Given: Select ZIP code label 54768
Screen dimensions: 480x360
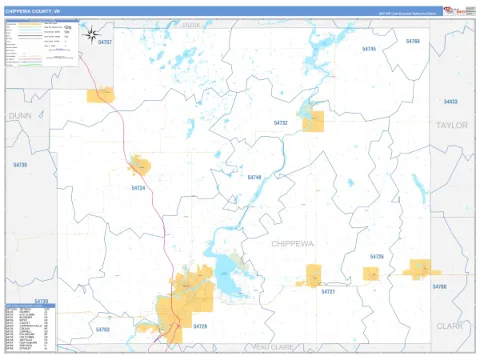Looking at the screenshot, I should click(x=439, y=287).
